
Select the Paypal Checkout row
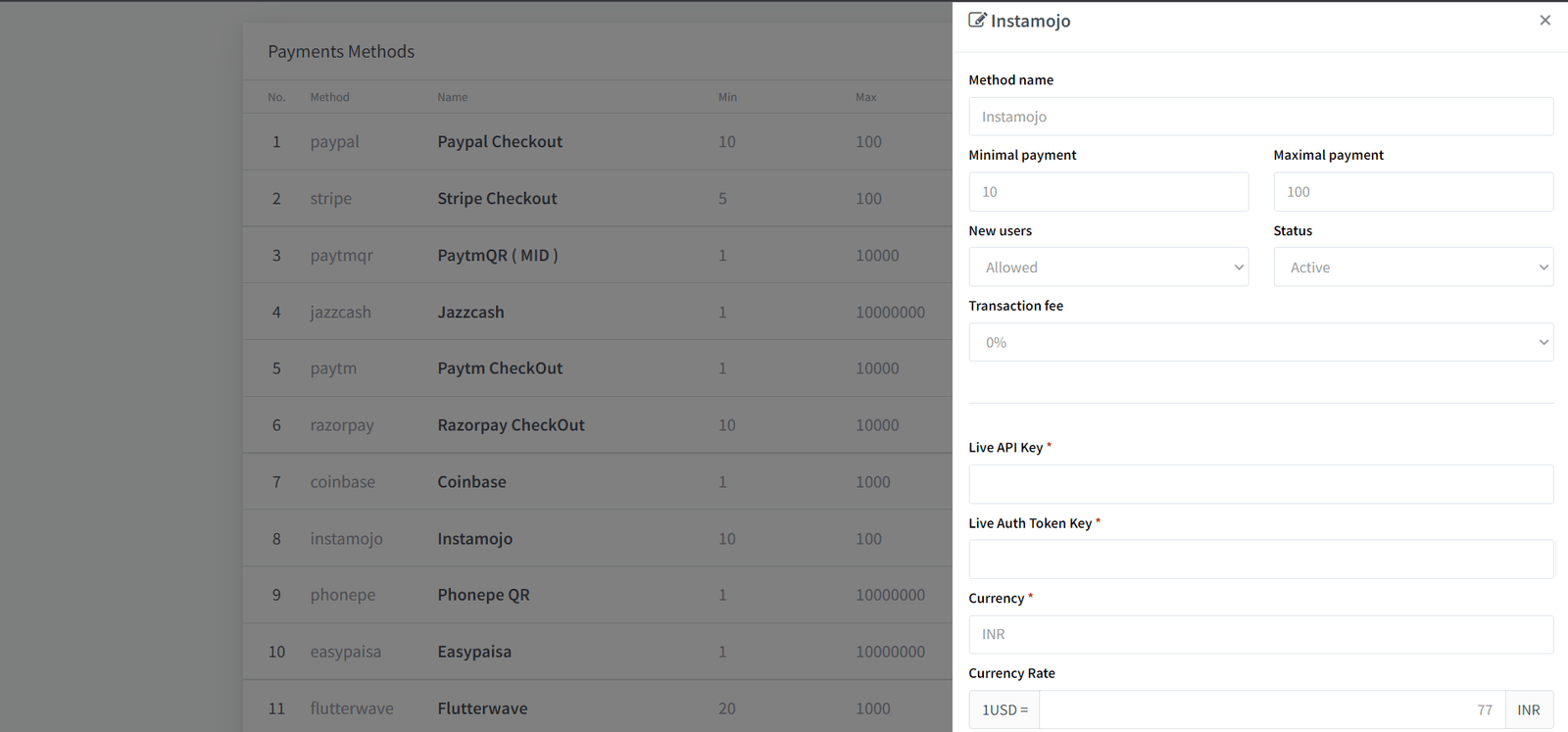tap(500, 142)
